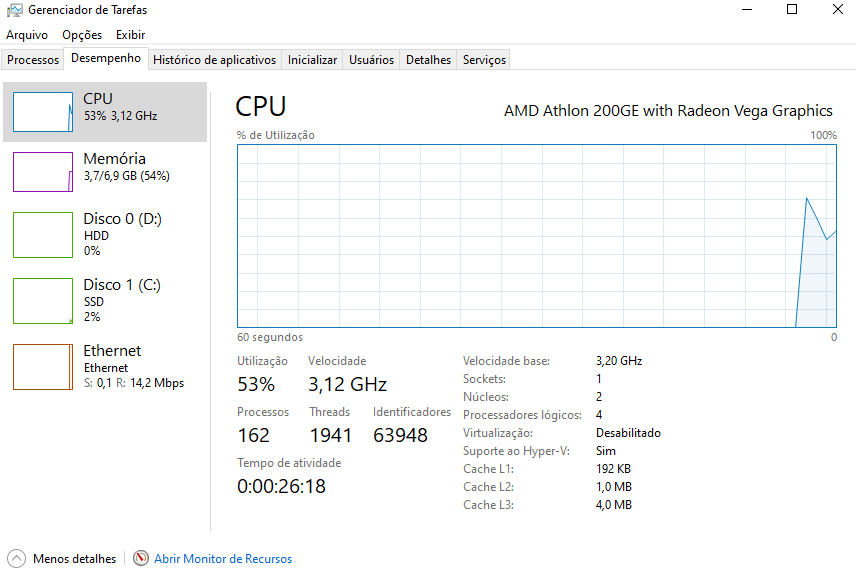Viewport: 856px width, 581px height.
Task: Select the CPU mini graph thumbnail
Action: click(43, 112)
